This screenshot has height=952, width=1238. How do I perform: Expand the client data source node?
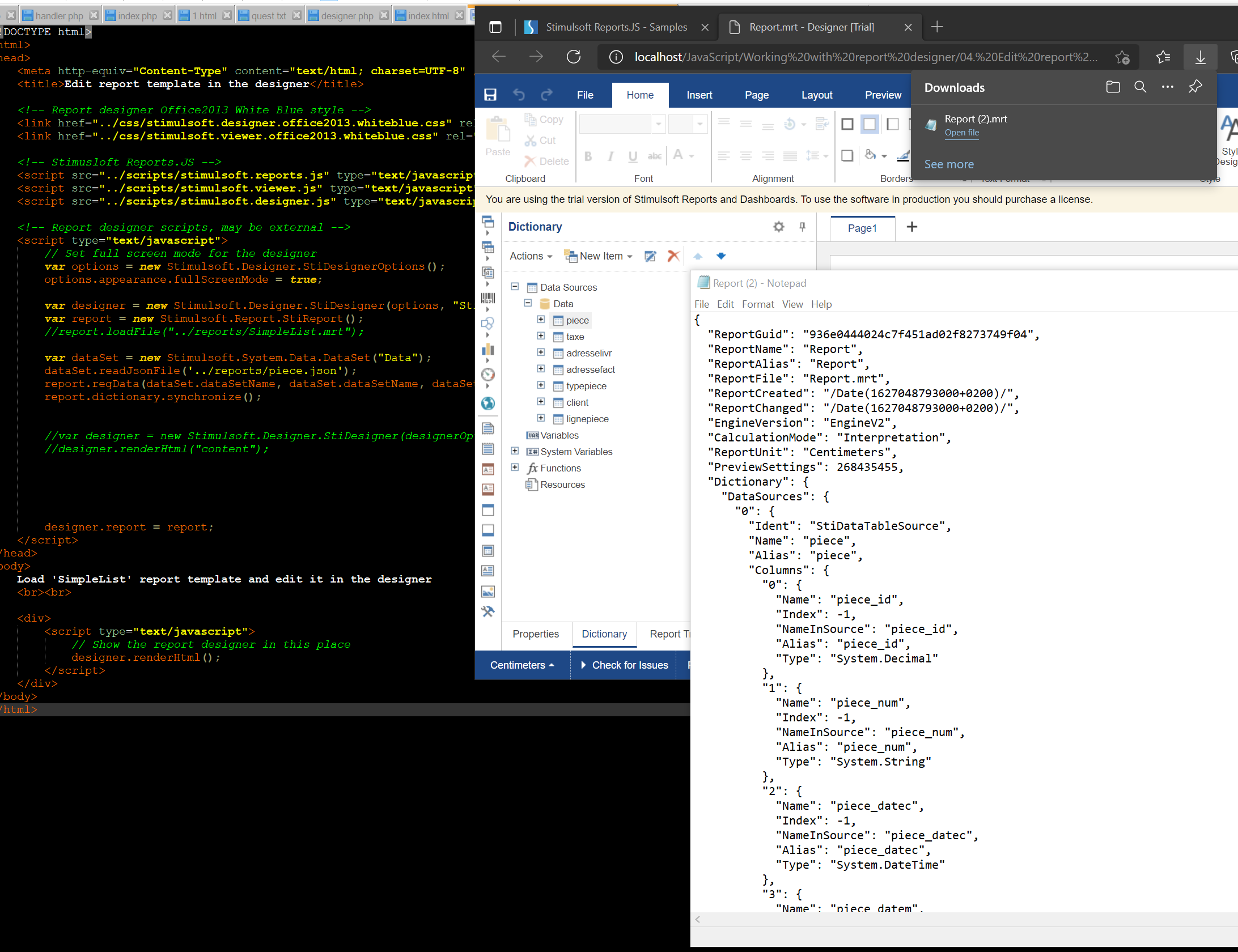pyautogui.click(x=541, y=402)
